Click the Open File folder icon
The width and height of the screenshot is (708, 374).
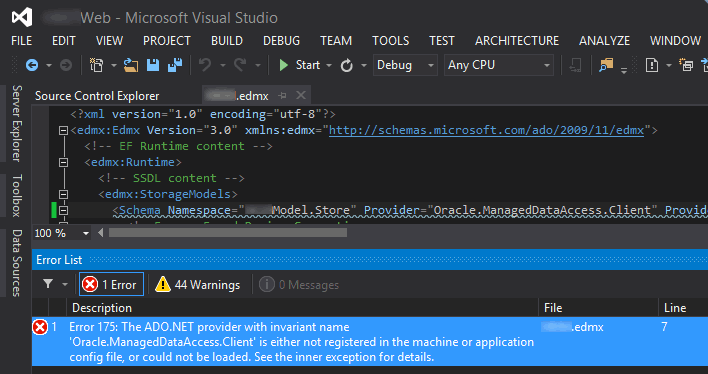pyautogui.click(x=131, y=65)
